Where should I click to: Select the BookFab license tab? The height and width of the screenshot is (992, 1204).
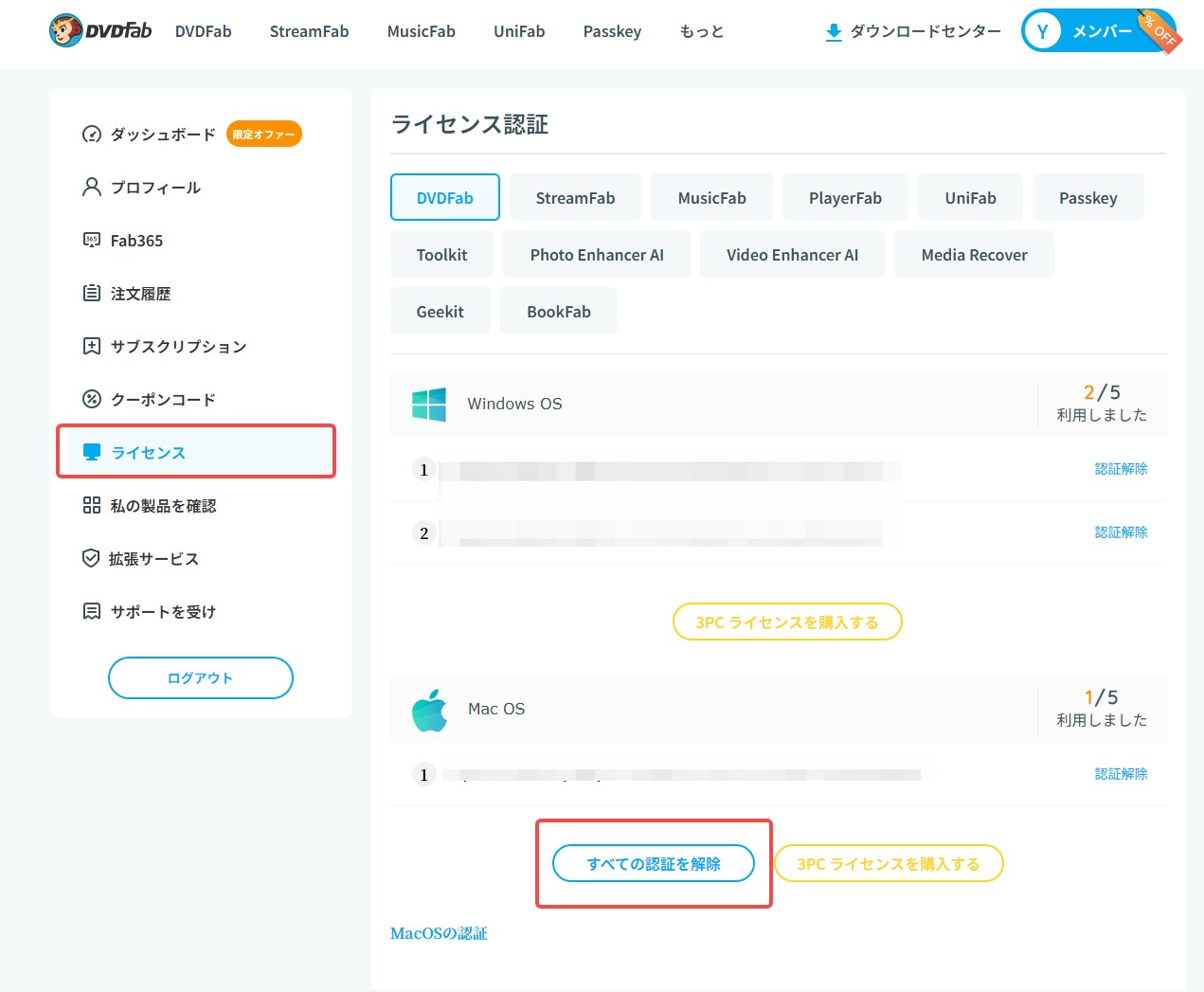(x=559, y=311)
